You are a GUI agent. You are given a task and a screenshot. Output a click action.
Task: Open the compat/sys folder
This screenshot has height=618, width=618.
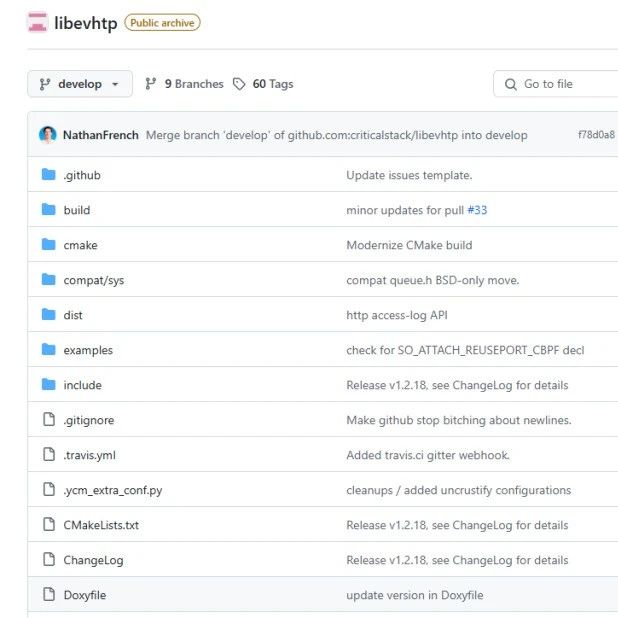click(x=94, y=280)
